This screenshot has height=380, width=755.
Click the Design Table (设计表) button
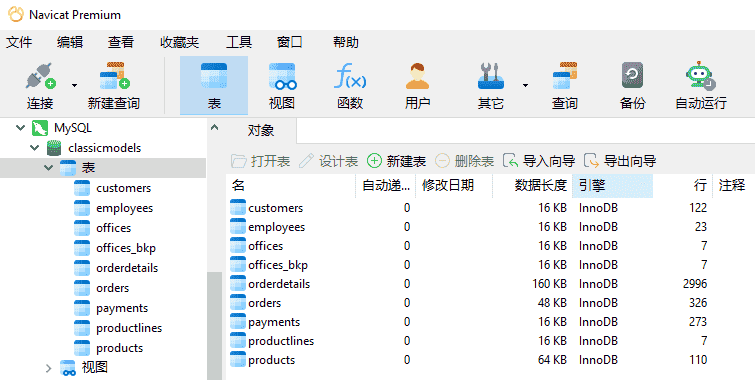pyautogui.click(x=328, y=161)
